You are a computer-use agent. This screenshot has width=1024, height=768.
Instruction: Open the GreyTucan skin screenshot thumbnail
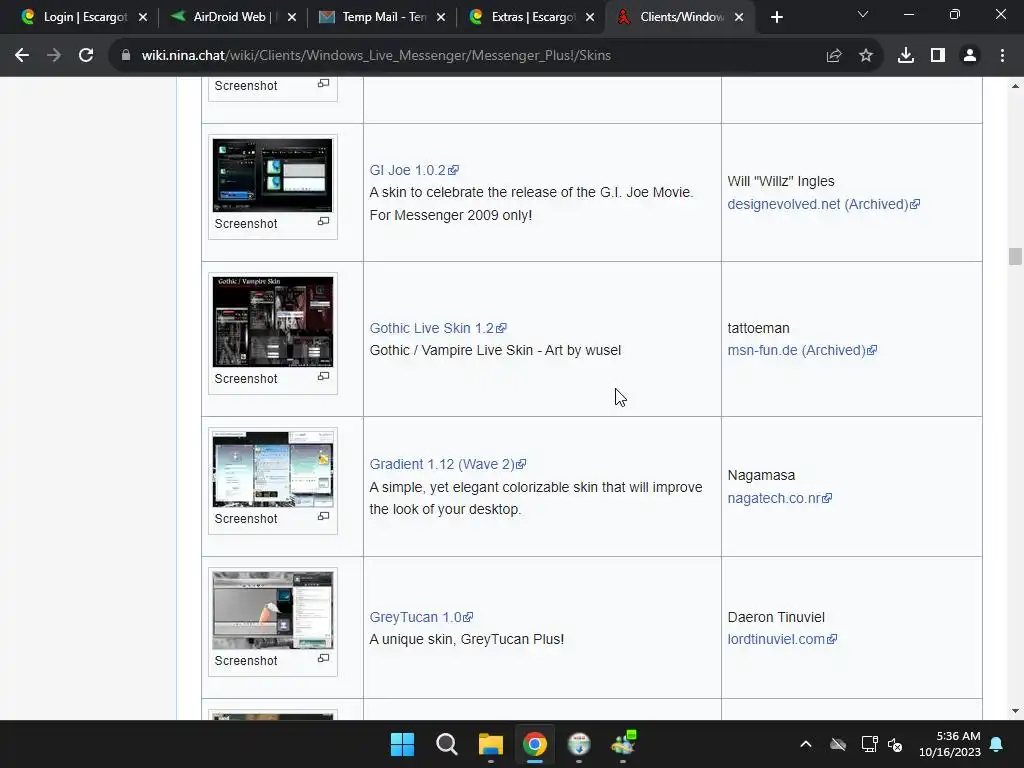[272, 610]
